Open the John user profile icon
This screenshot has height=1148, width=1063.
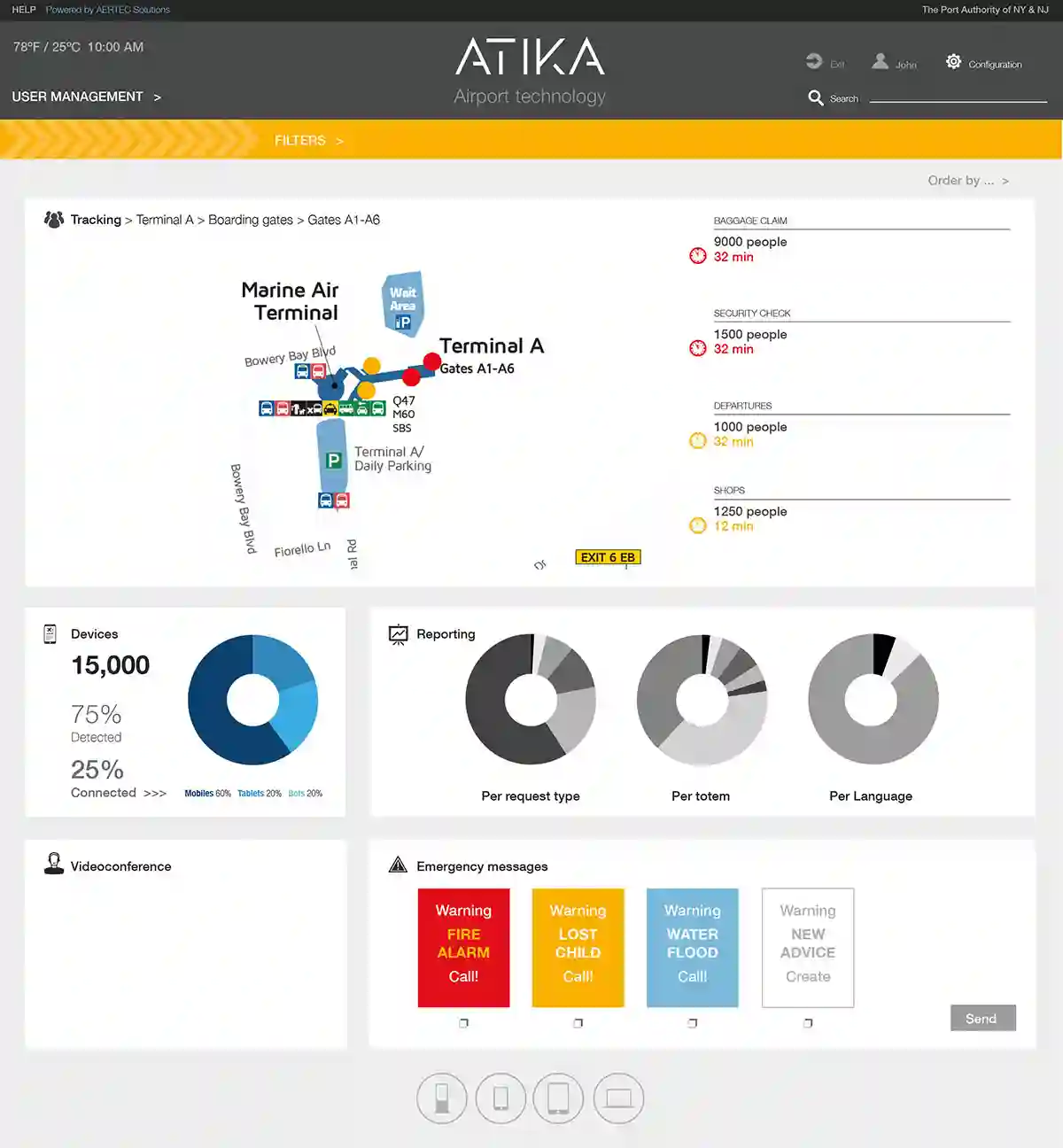(x=880, y=61)
